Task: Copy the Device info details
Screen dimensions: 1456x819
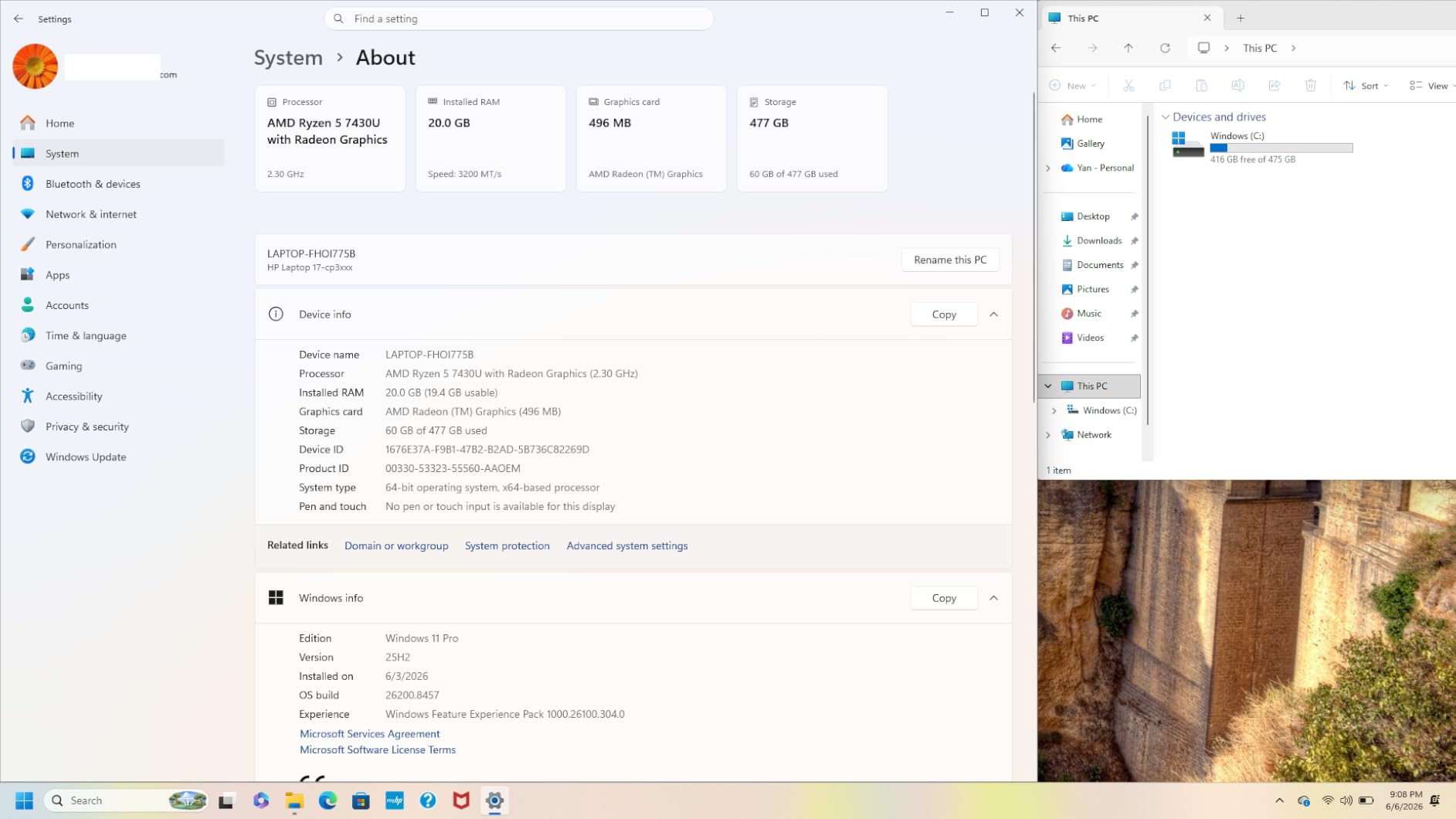Action: pyautogui.click(x=944, y=314)
